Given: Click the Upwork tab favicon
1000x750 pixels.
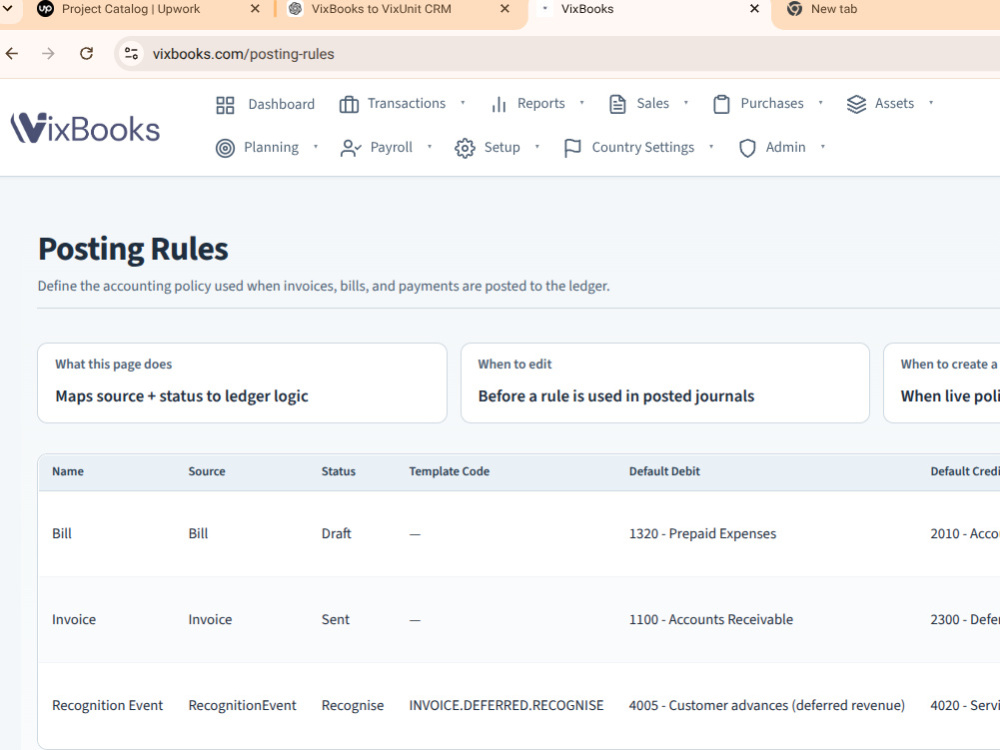Looking at the screenshot, I should click(45, 9).
